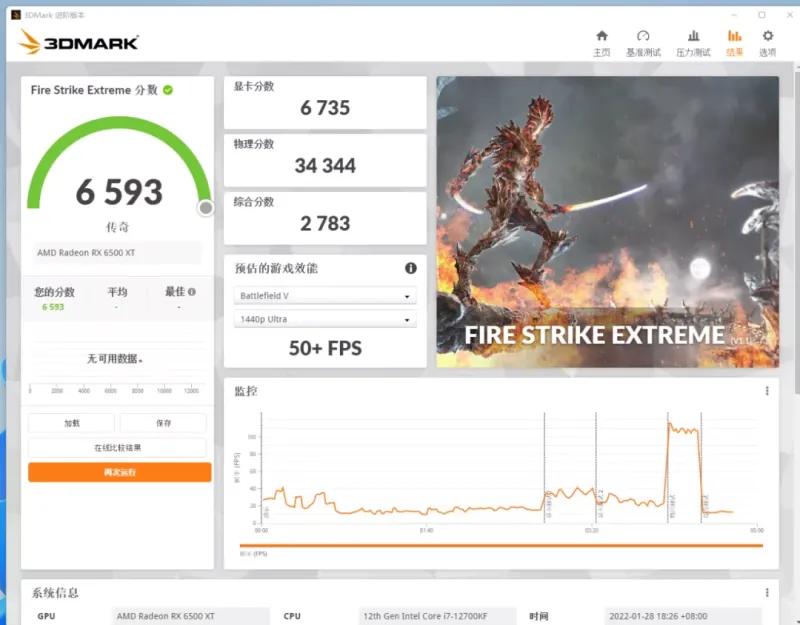Click the 50+ FPS estimate
800x625 pixels.
pos(325,348)
